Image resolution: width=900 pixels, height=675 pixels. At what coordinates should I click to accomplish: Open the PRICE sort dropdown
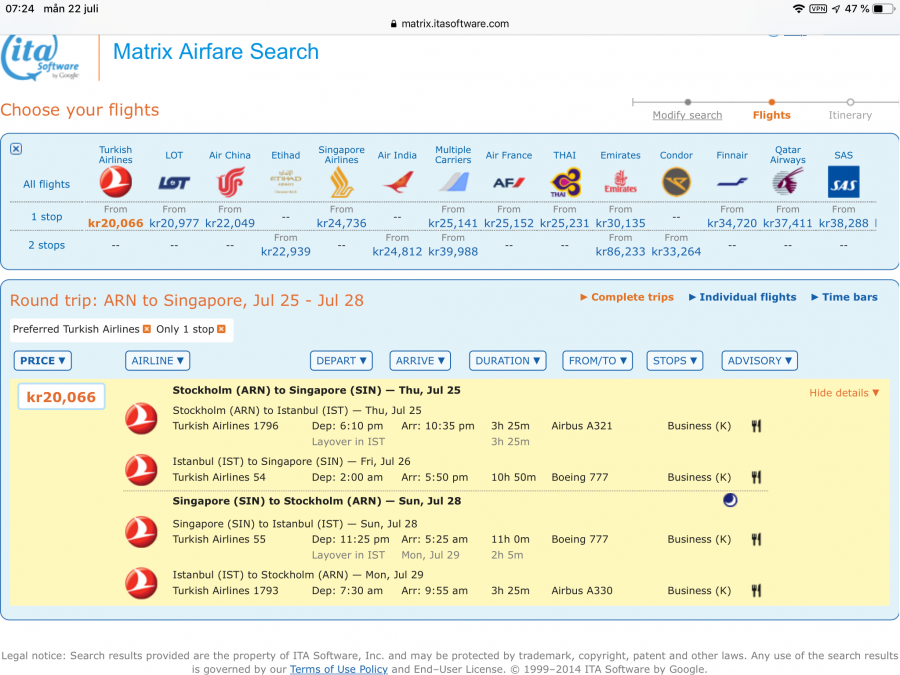43,361
